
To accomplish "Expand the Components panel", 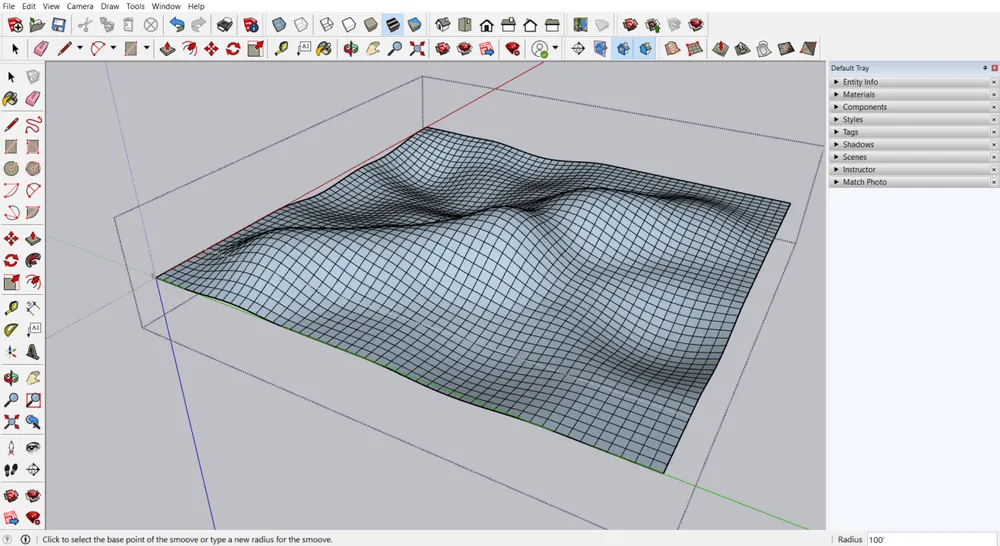I will (913, 107).
